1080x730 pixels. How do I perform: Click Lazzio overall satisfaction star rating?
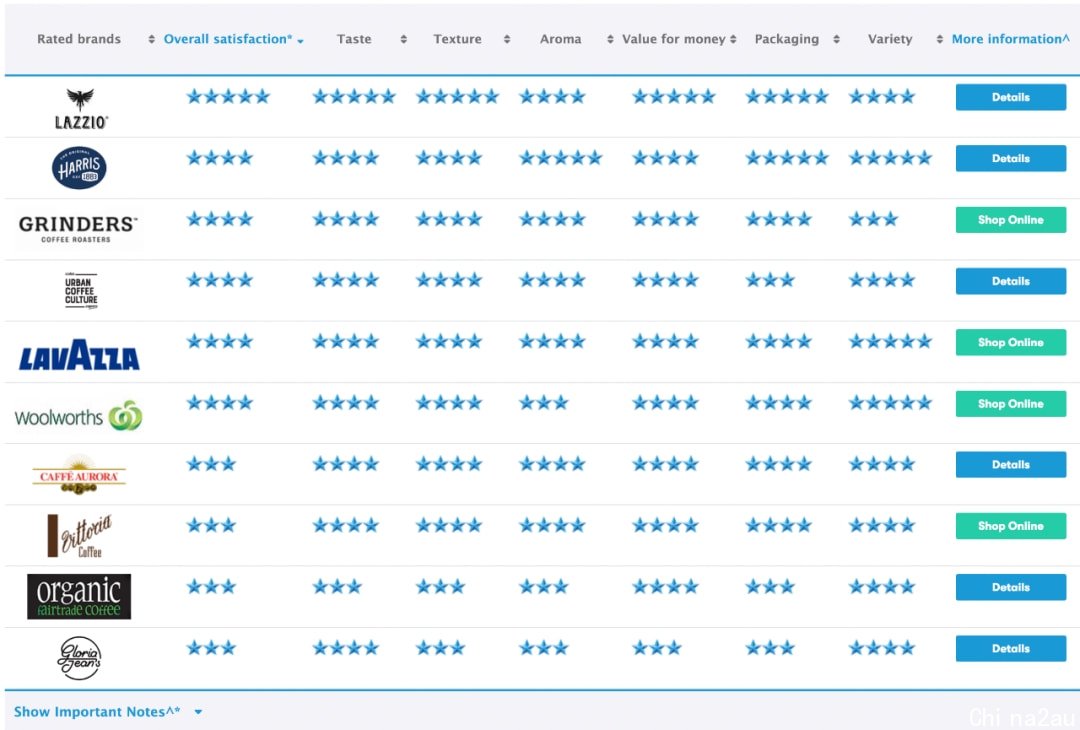coord(228,96)
